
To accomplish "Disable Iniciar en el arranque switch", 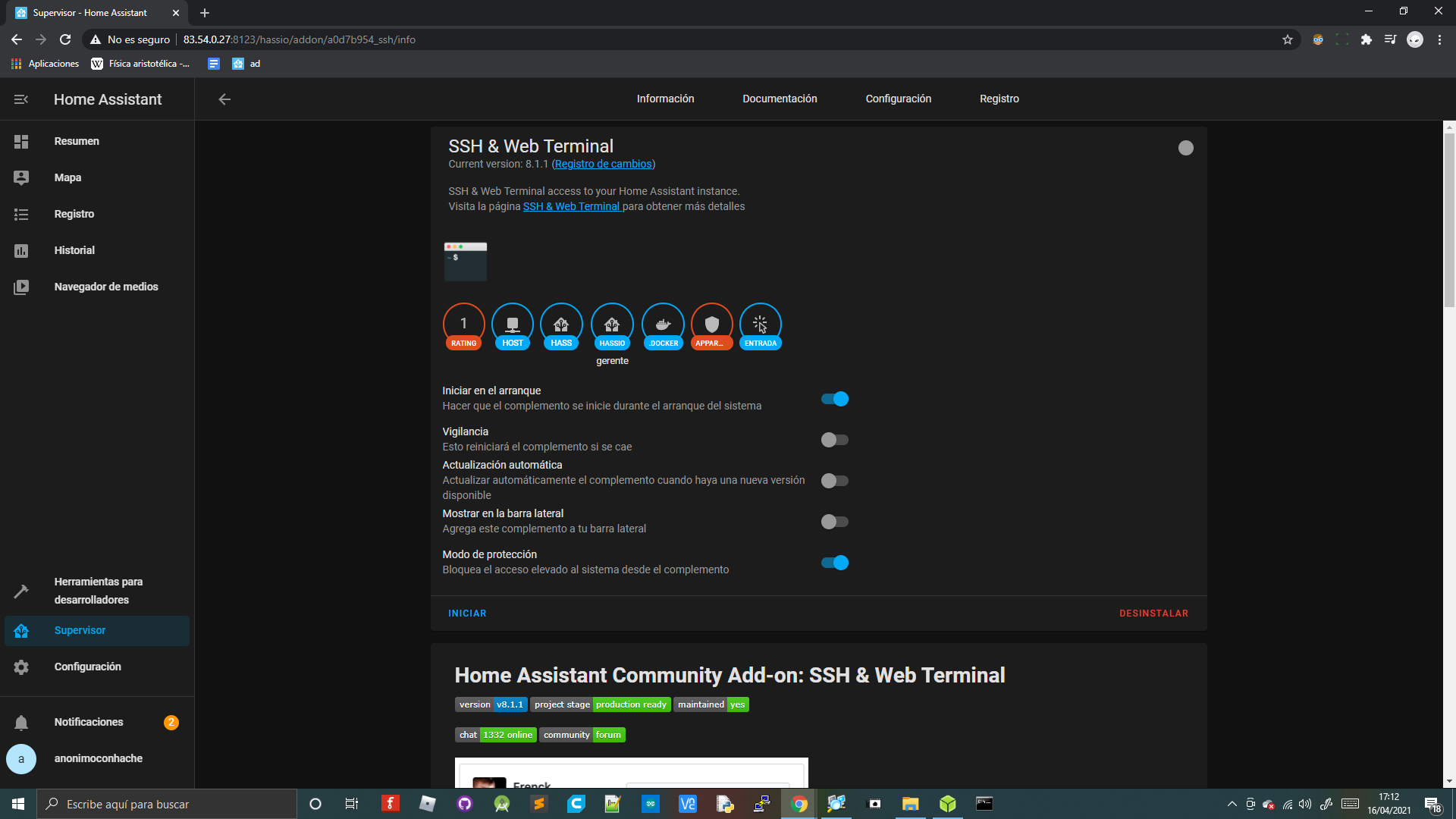I will coord(835,399).
